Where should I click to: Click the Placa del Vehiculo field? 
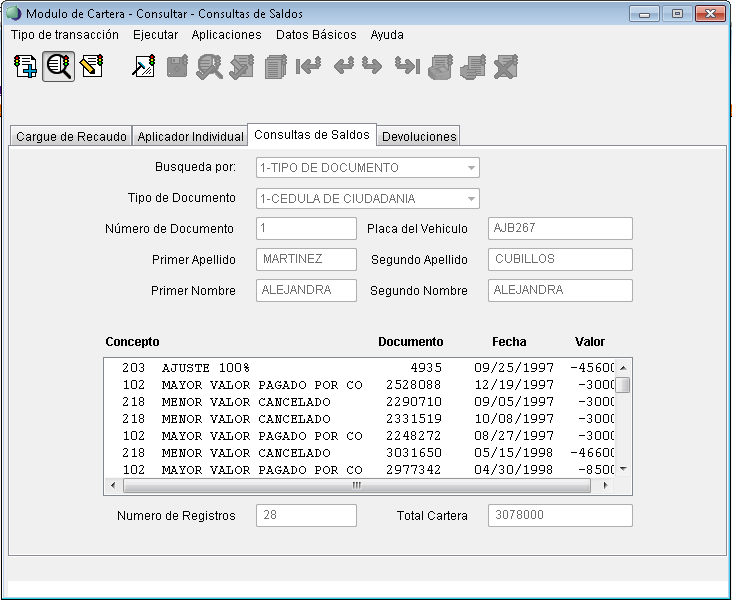point(560,228)
